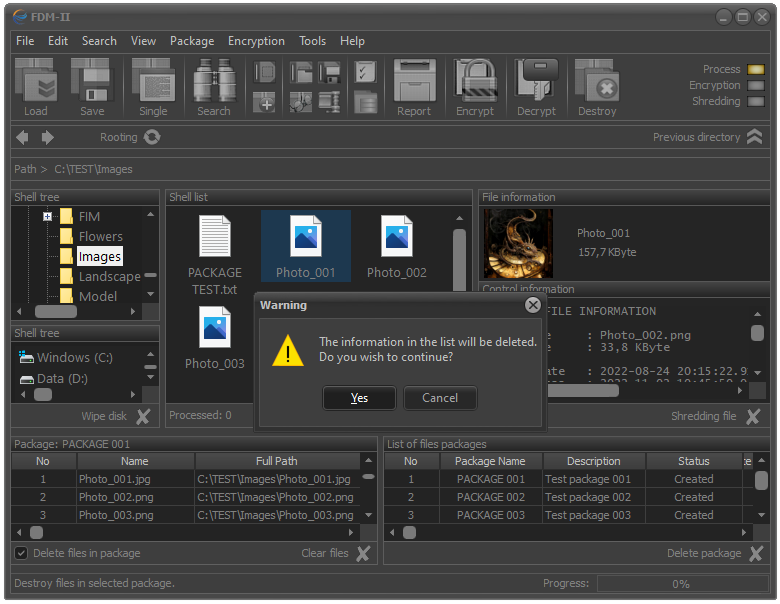The height and width of the screenshot is (604, 780).
Task: Open Search with the binoculars icon
Action: click(214, 81)
